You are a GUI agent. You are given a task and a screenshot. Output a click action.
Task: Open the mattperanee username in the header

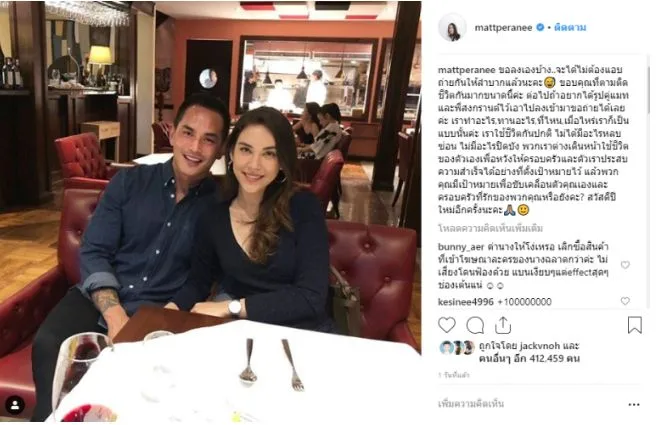(503, 28)
